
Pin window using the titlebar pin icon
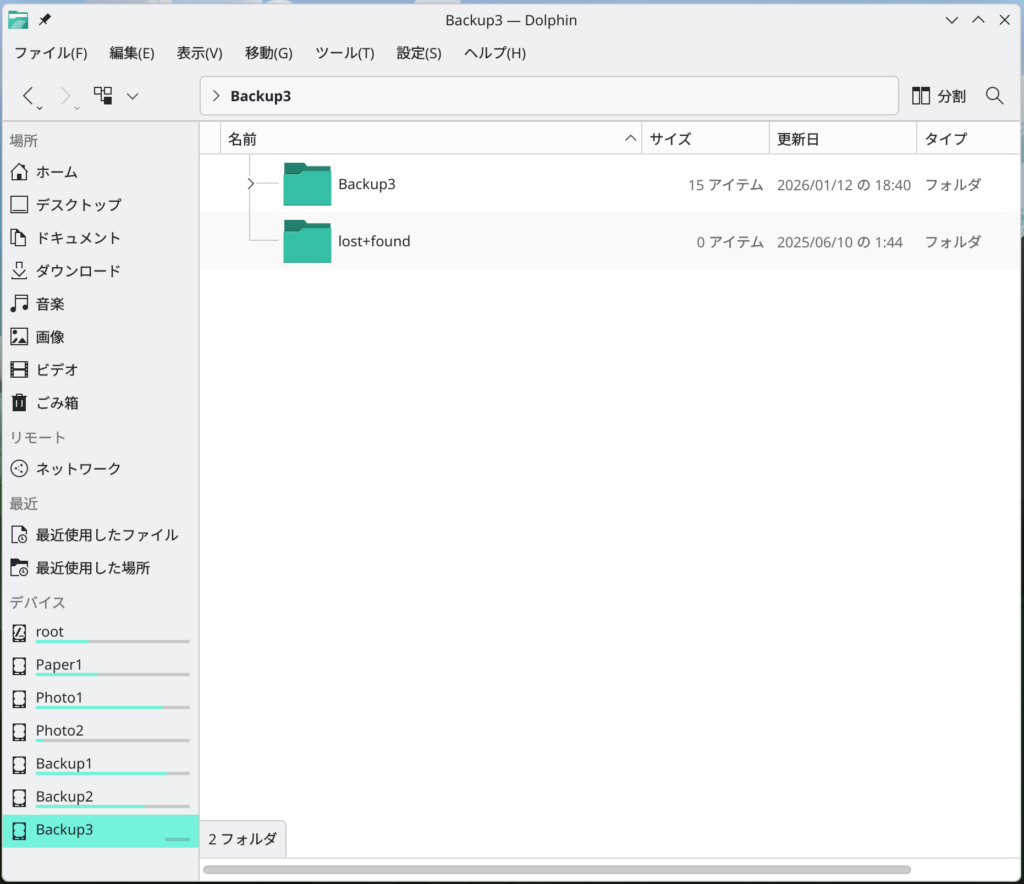[x=45, y=20]
